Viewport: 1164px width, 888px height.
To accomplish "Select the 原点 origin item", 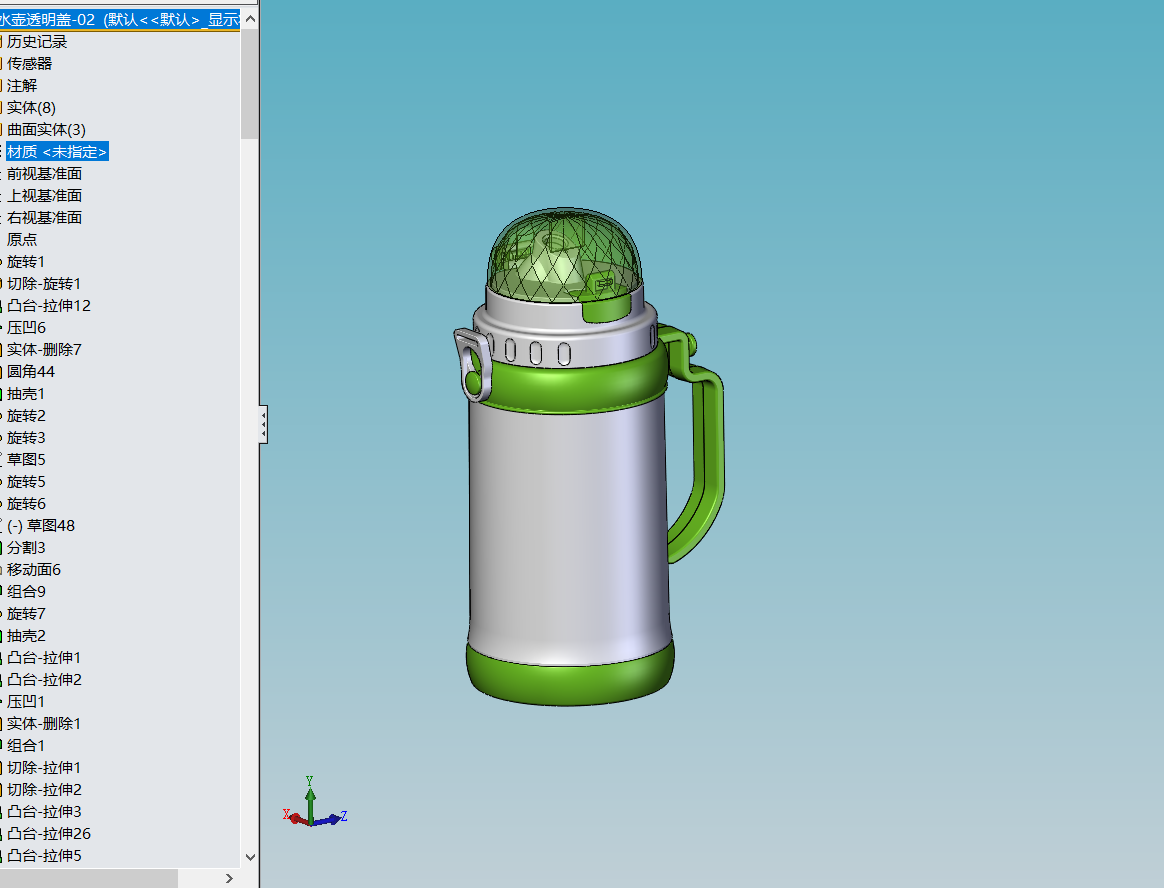I will (22, 240).
